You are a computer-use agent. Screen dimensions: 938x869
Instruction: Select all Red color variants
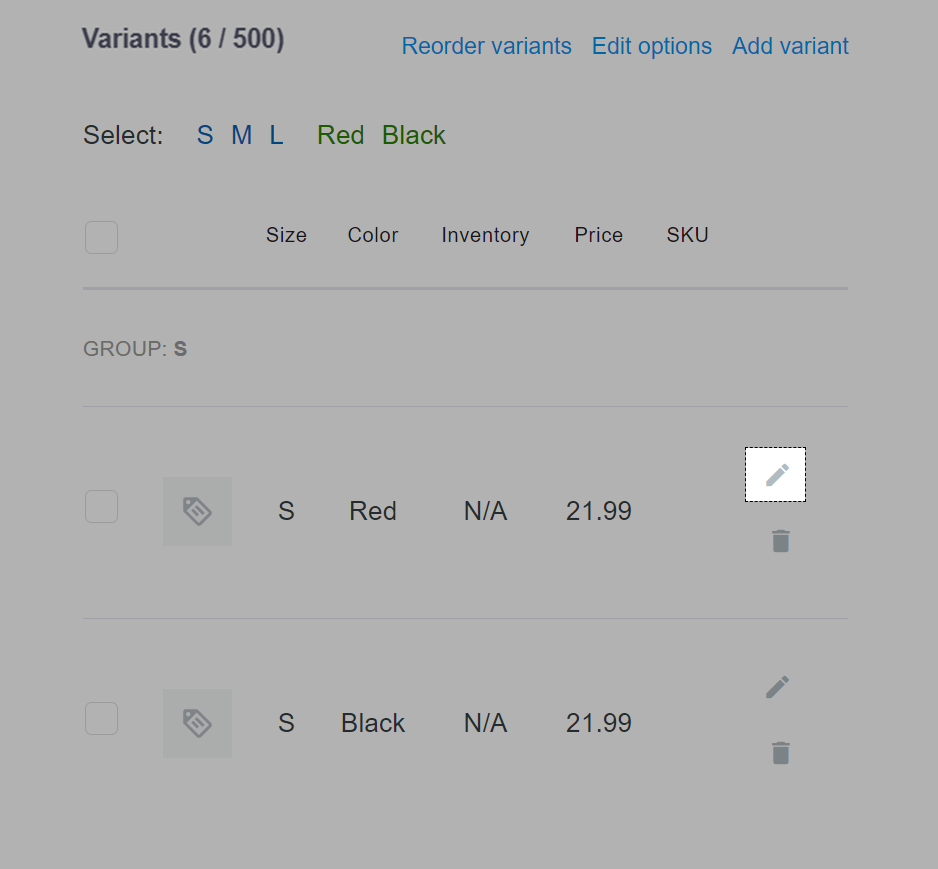340,135
